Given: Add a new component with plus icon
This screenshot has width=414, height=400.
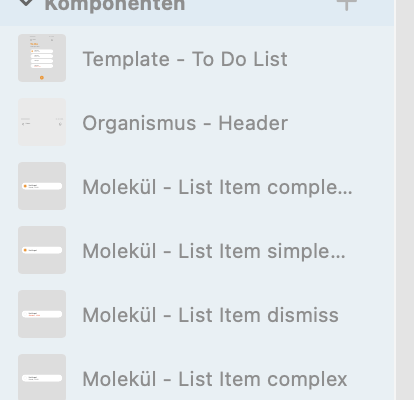Looking at the screenshot, I should point(347,4).
